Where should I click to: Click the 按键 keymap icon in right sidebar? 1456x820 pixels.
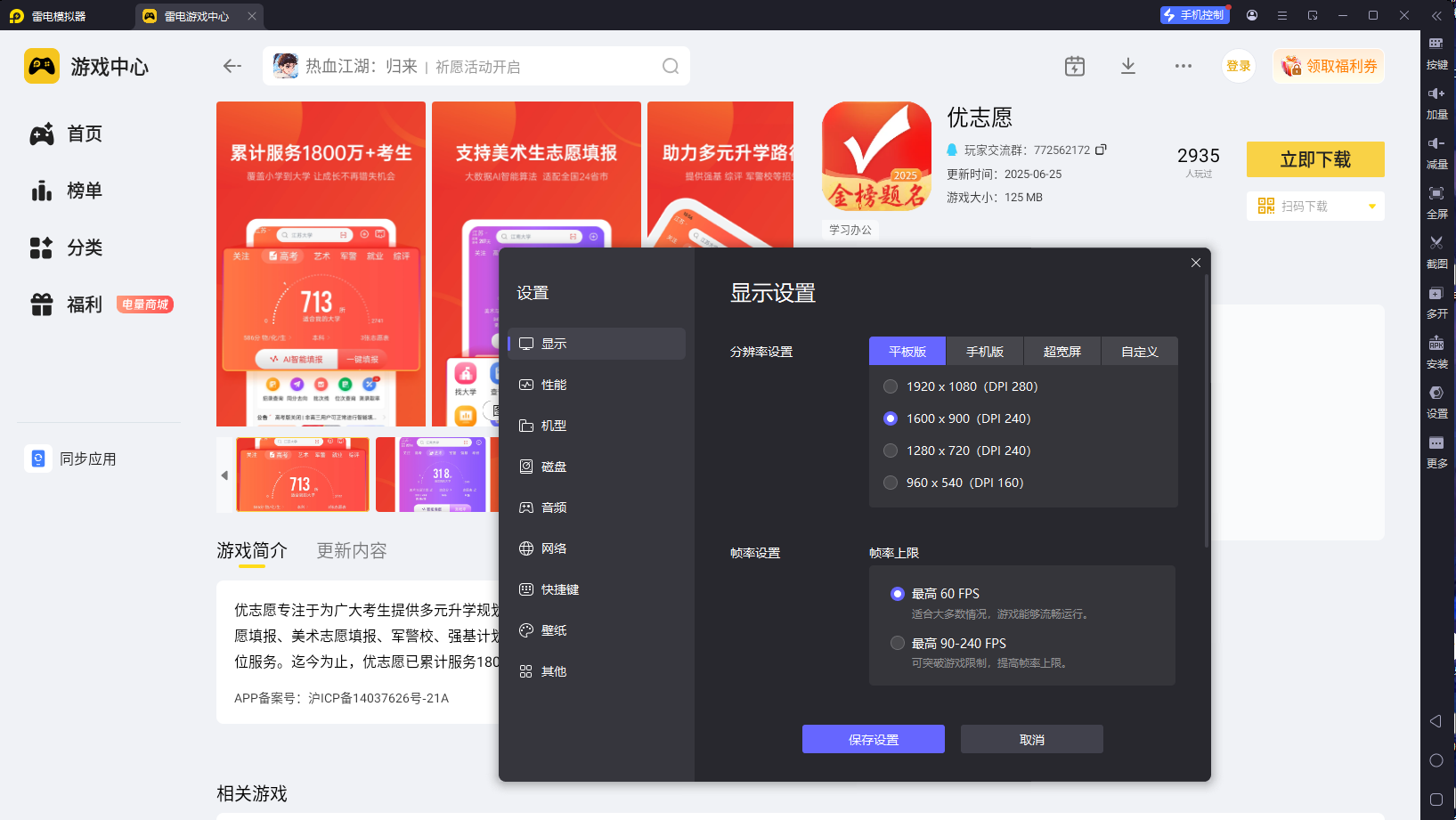point(1436,43)
